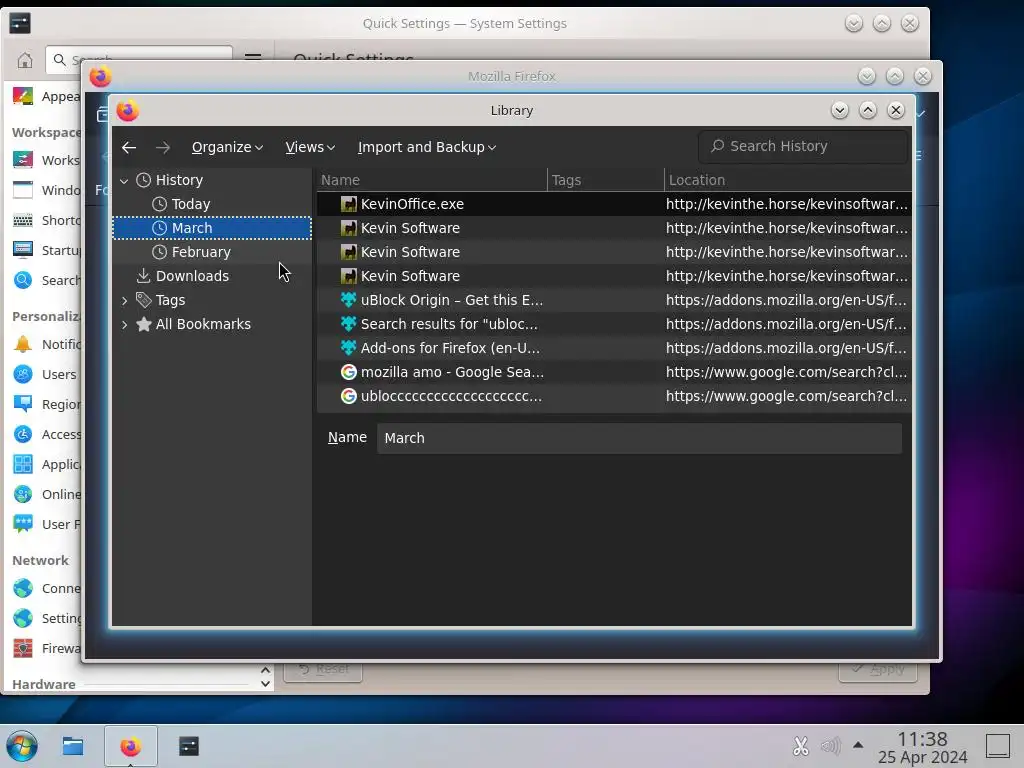Viewport: 1024px width, 768px height.
Task: Go back using the Library back arrow
Action: coord(129,147)
